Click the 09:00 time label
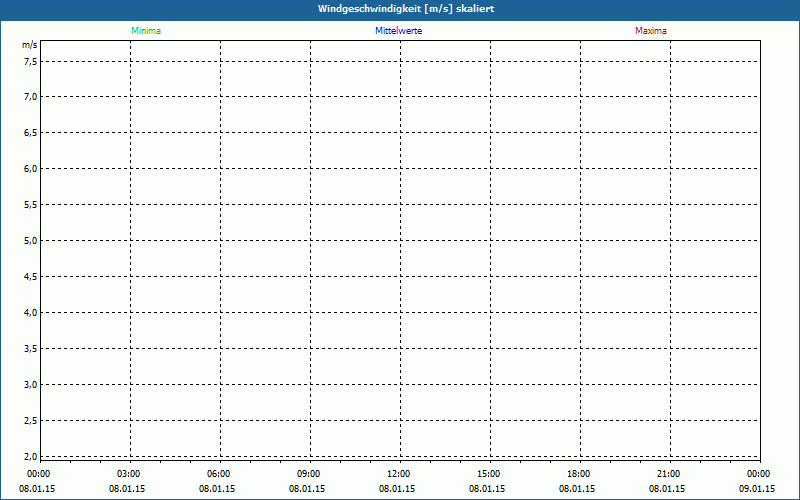The height and width of the screenshot is (500, 800). [309, 474]
